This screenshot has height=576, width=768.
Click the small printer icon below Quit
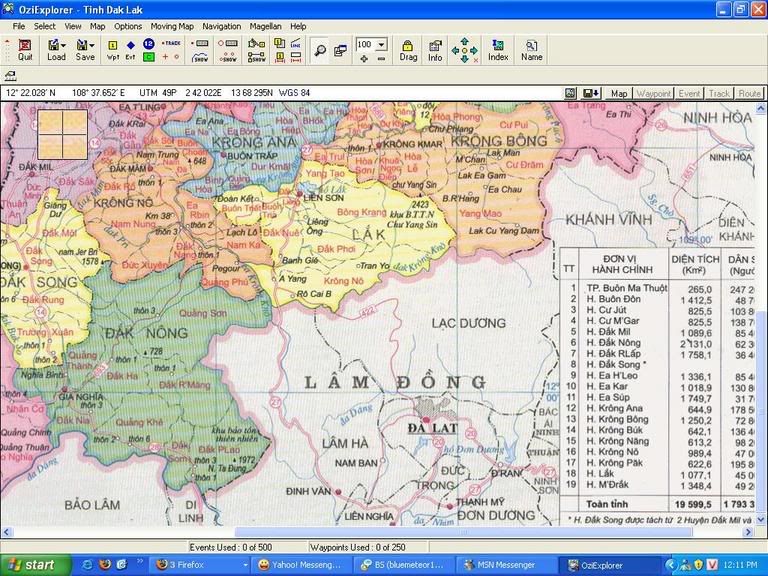tap(10, 76)
